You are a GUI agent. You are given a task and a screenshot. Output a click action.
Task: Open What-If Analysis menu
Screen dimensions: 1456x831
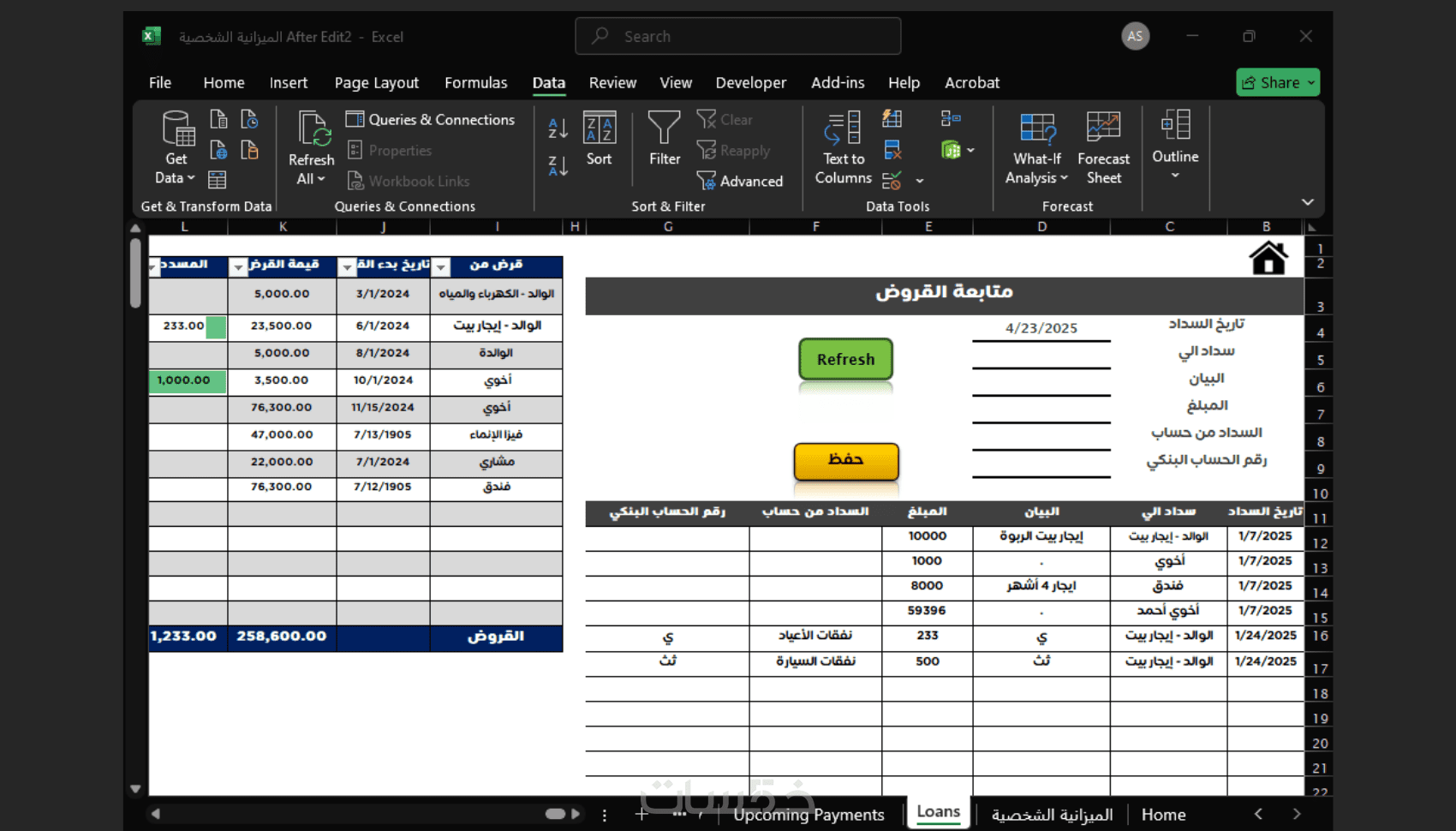1037,148
